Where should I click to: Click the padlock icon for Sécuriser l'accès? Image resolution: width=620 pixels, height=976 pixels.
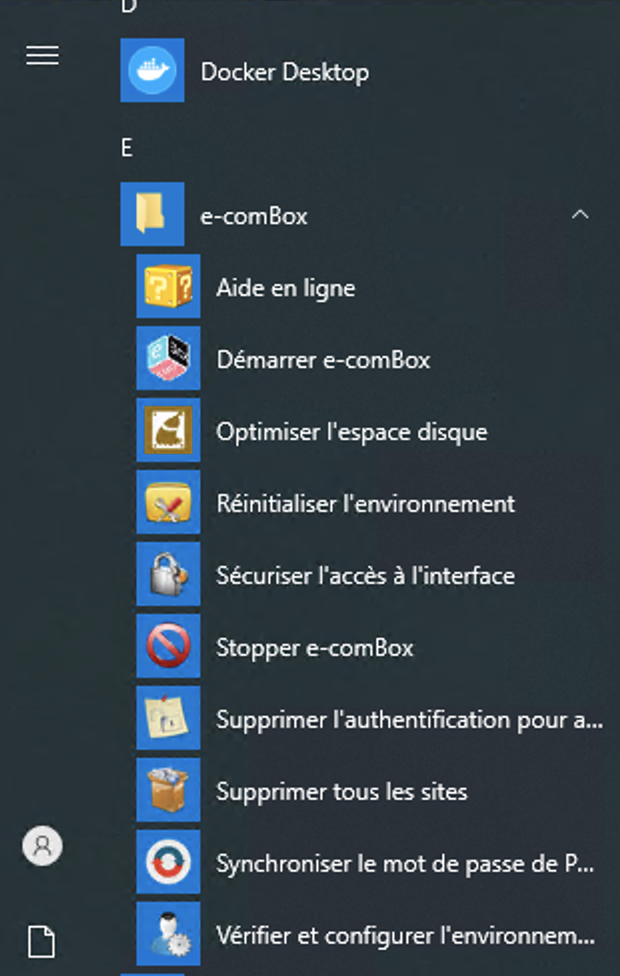(x=168, y=574)
